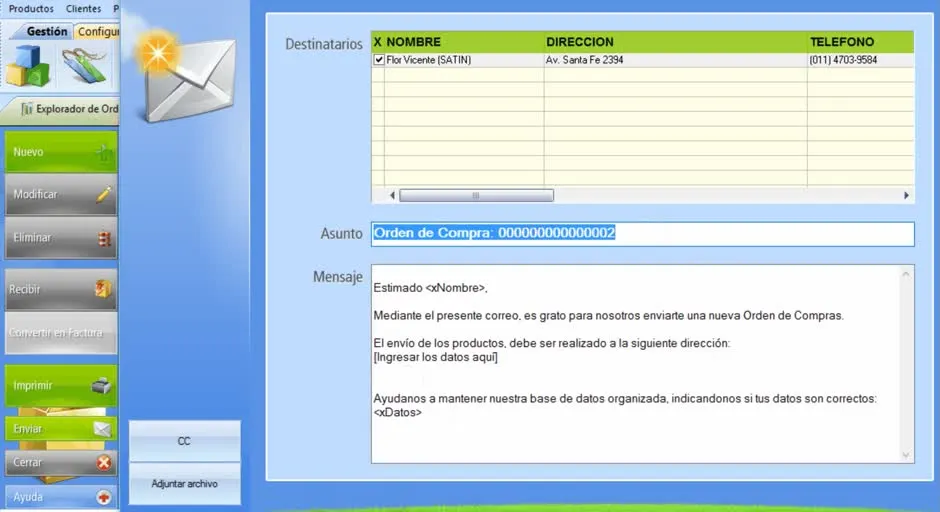Click the Imprimir button
Screen dimensions: 940x512
click(x=61, y=385)
